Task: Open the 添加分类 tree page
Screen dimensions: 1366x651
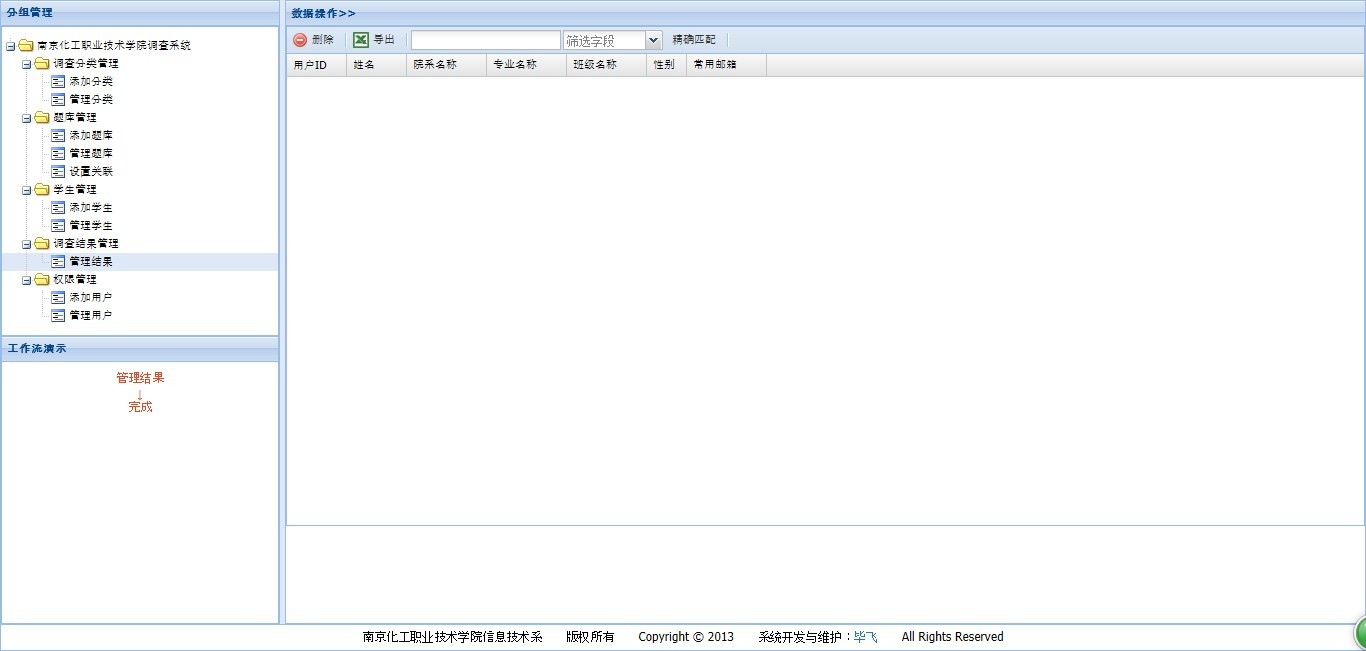Action: point(90,81)
